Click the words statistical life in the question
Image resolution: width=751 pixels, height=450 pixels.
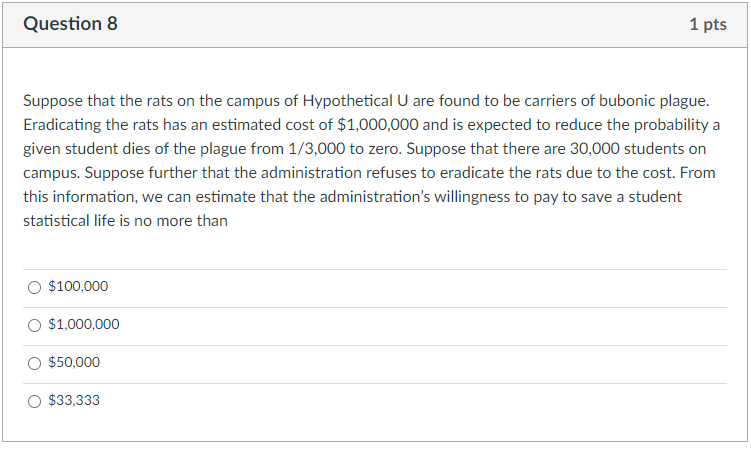click(x=66, y=221)
